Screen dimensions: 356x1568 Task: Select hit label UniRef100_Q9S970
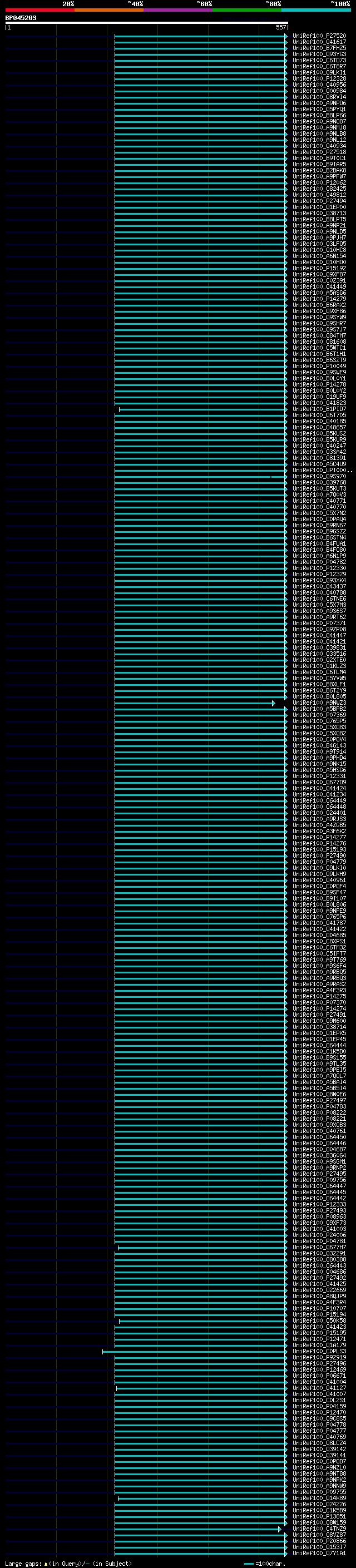(x=319, y=477)
